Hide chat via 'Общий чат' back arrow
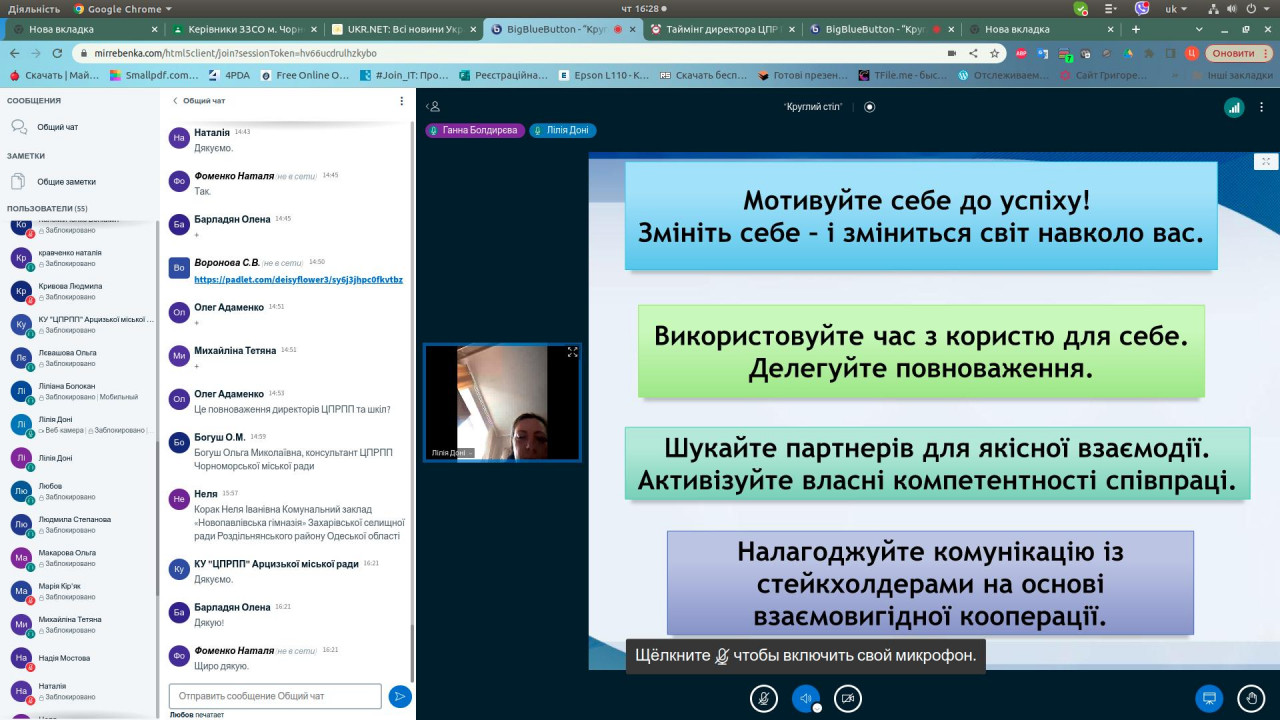The height and width of the screenshot is (720, 1280). click(x=198, y=101)
